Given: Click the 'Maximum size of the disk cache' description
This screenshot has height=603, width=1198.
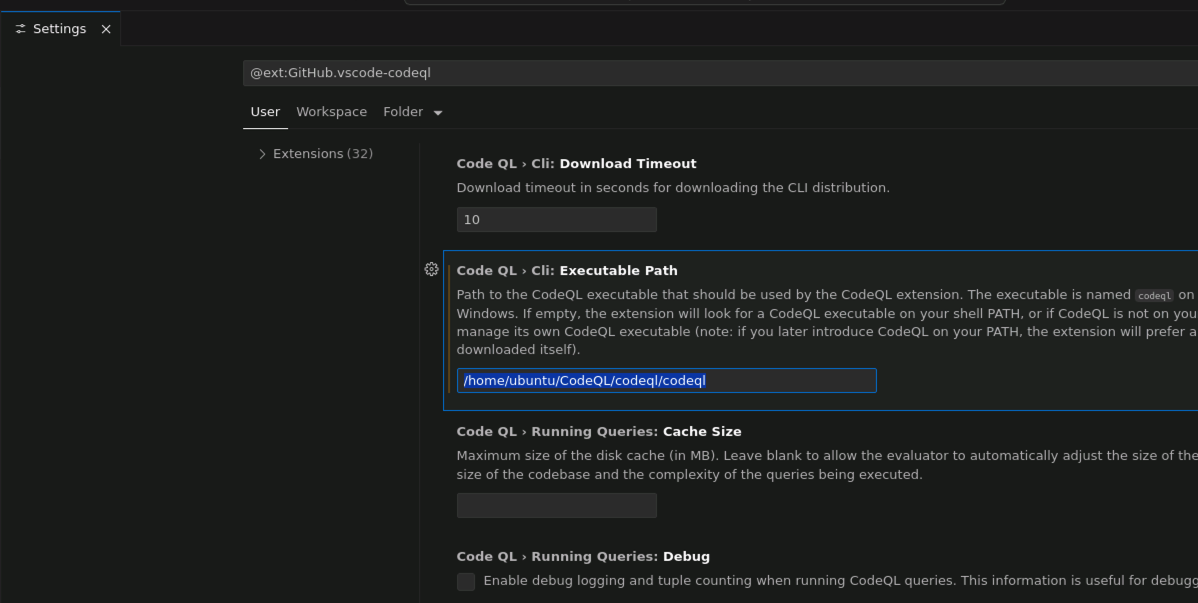Looking at the screenshot, I should (827, 465).
